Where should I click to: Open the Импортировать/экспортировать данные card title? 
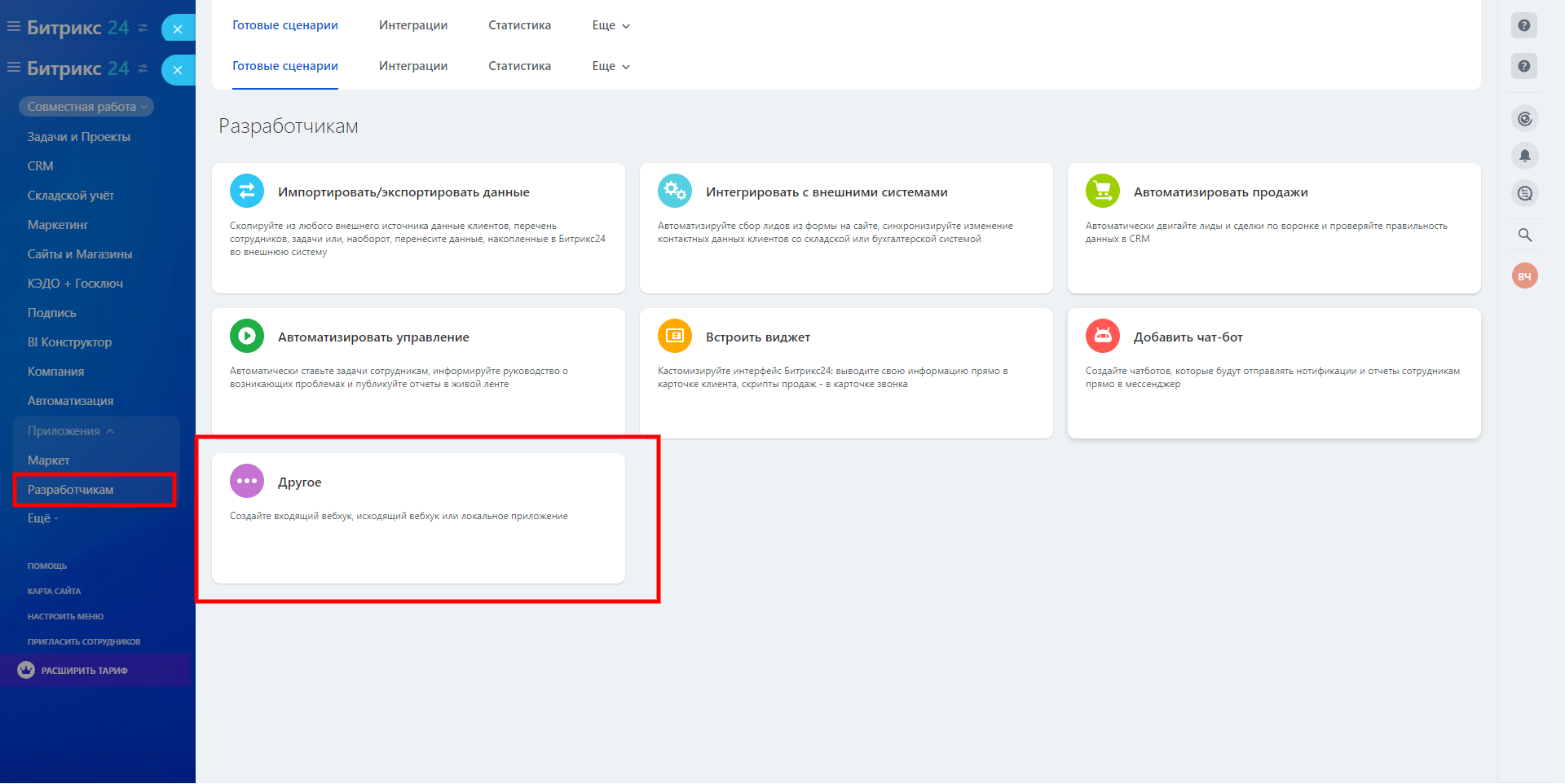(x=403, y=192)
